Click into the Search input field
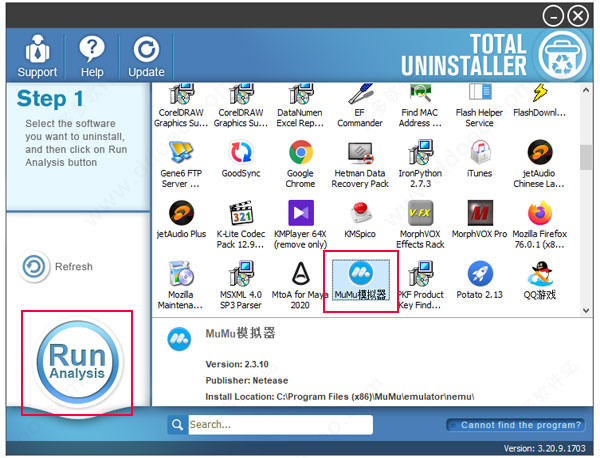The height and width of the screenshot is (458, 600). coord(280,425)
